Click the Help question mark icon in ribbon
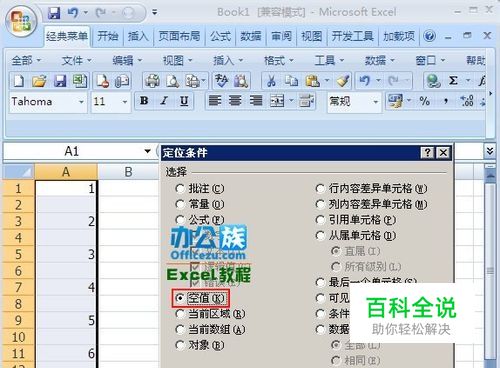 [x=429, y=36]
